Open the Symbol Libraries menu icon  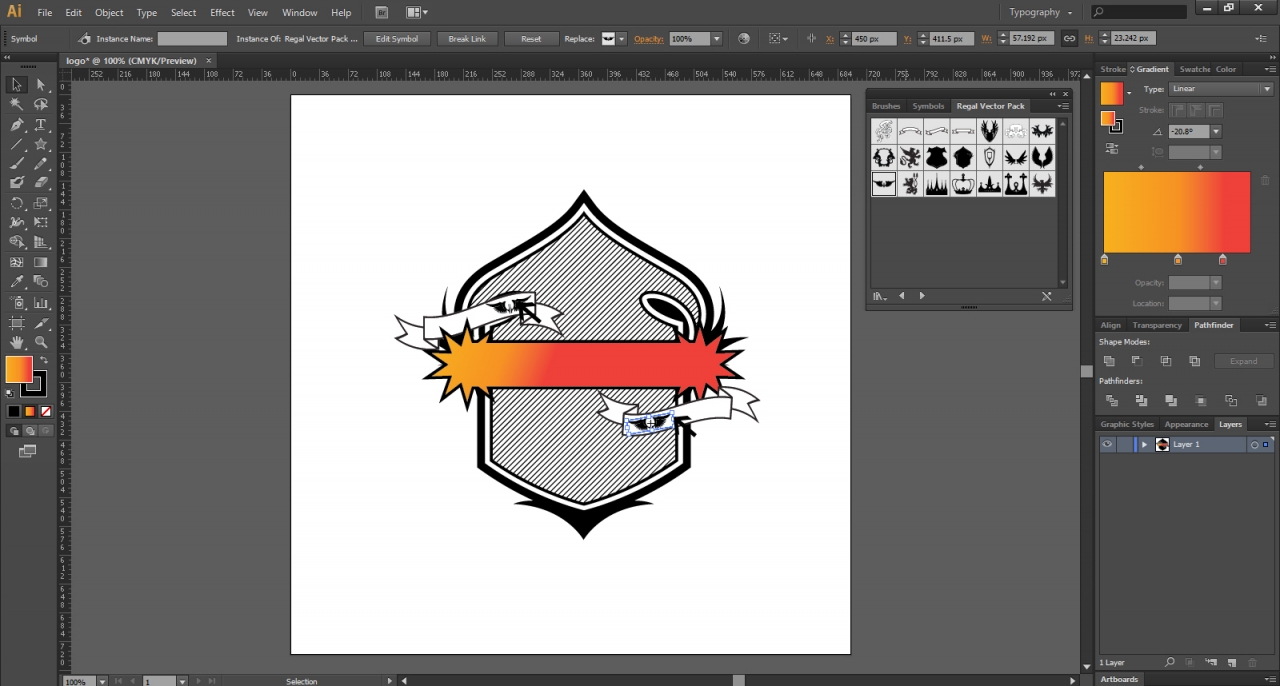[x=879, y=296]
